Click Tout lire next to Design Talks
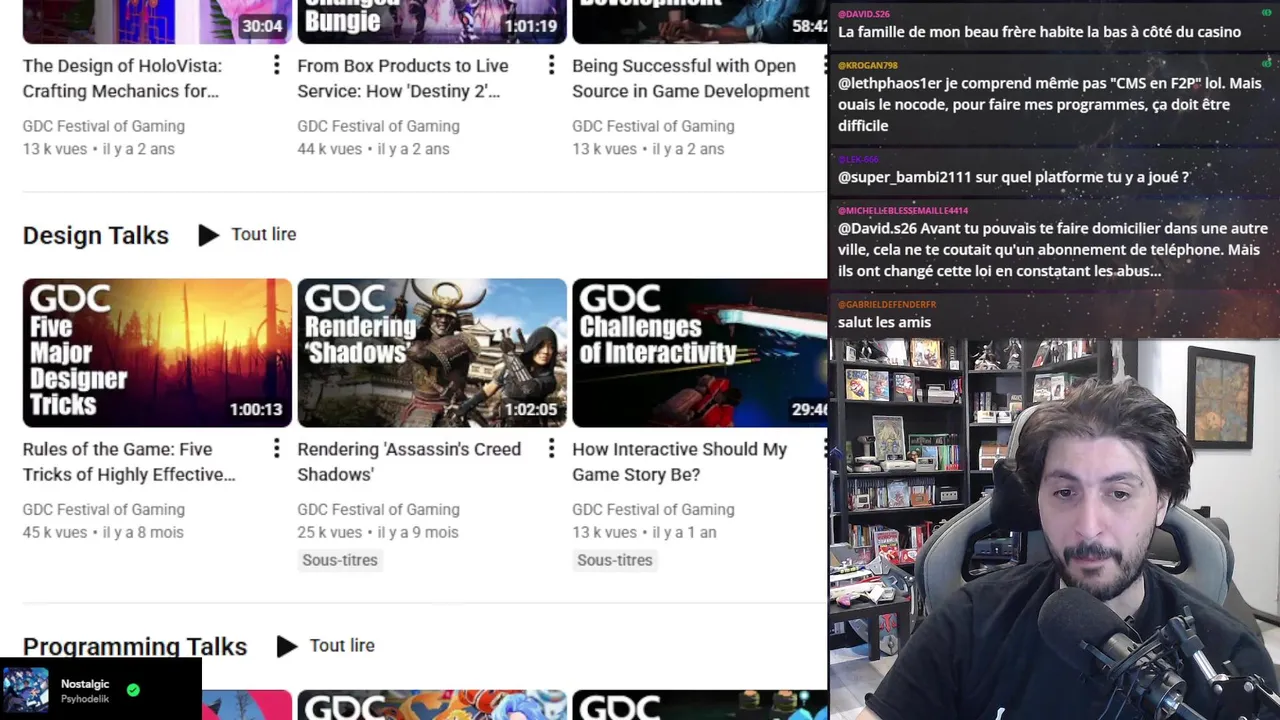The height and width of the screenshot is (720, 1280). 264,234
